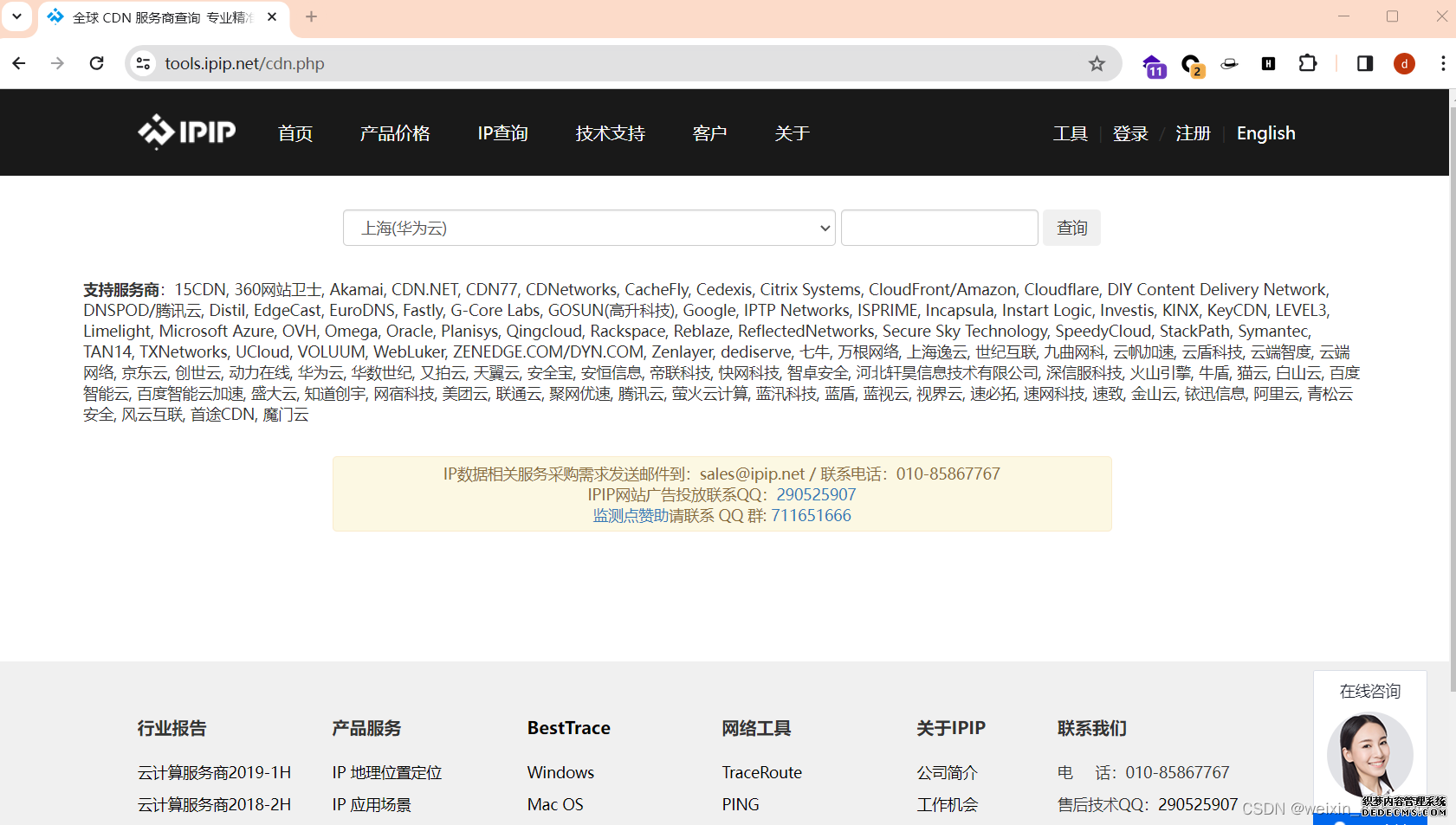Click the IPIP logo in header
Viewport: 1456px width, 825px height.
(186, 132)
